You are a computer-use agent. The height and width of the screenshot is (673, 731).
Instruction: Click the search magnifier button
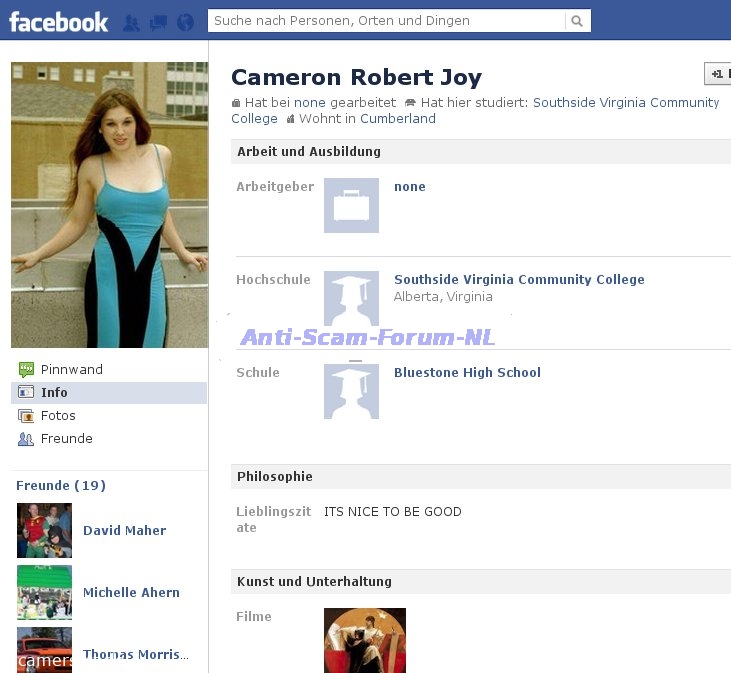[577, 21]
